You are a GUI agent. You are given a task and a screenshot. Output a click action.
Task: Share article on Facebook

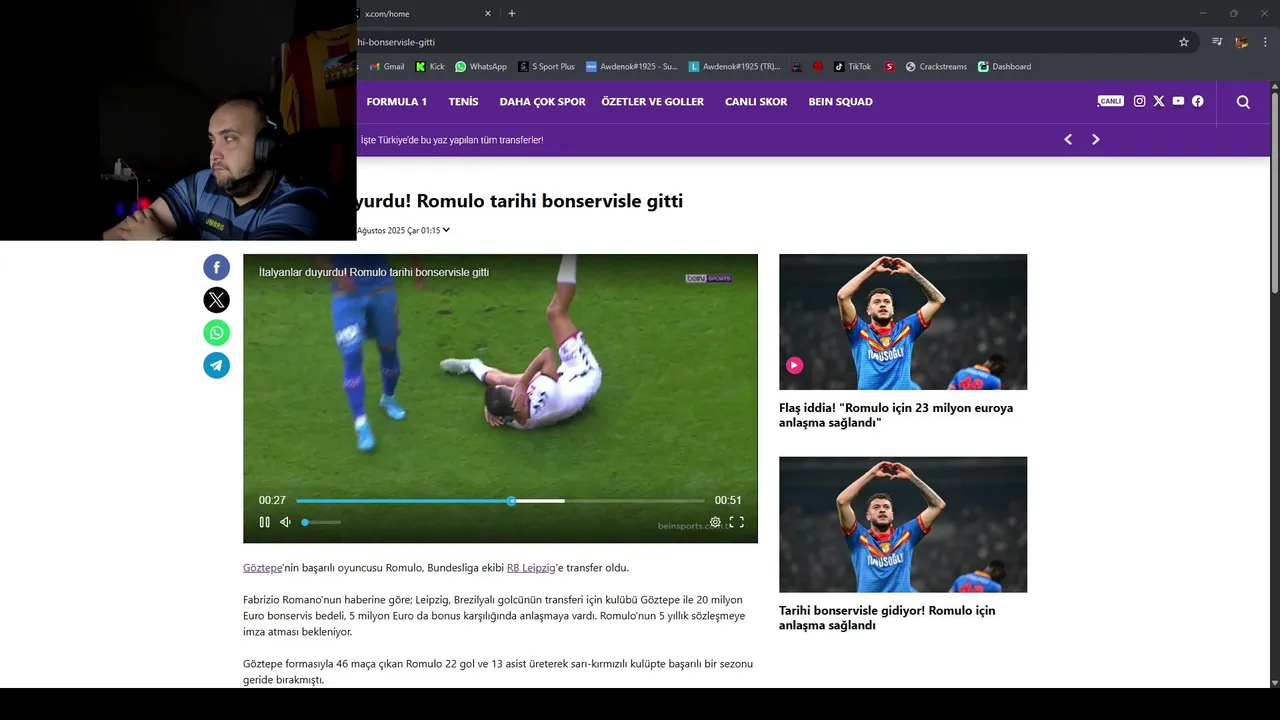click(216, 267)
